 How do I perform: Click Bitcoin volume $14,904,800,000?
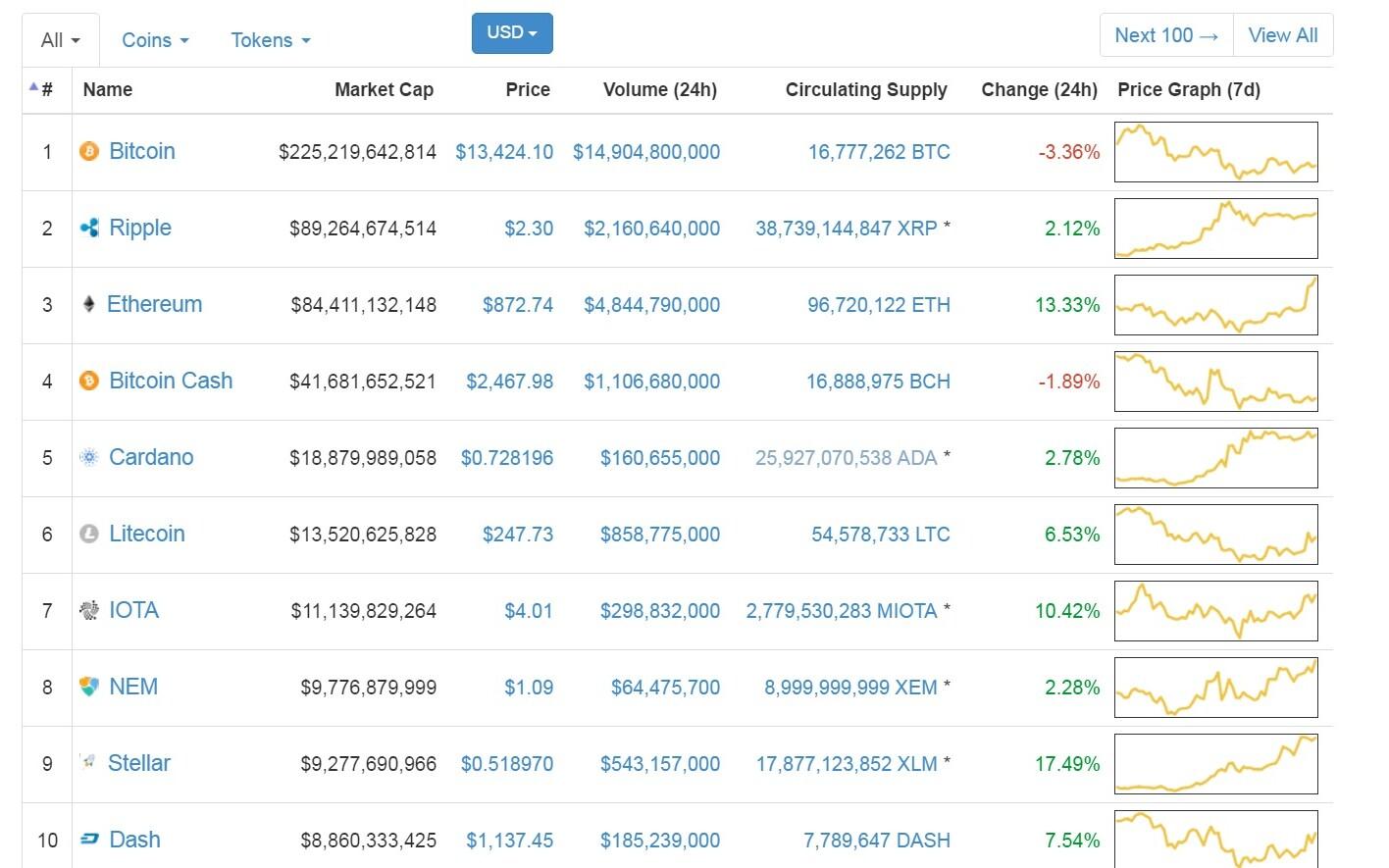point(646,152)
